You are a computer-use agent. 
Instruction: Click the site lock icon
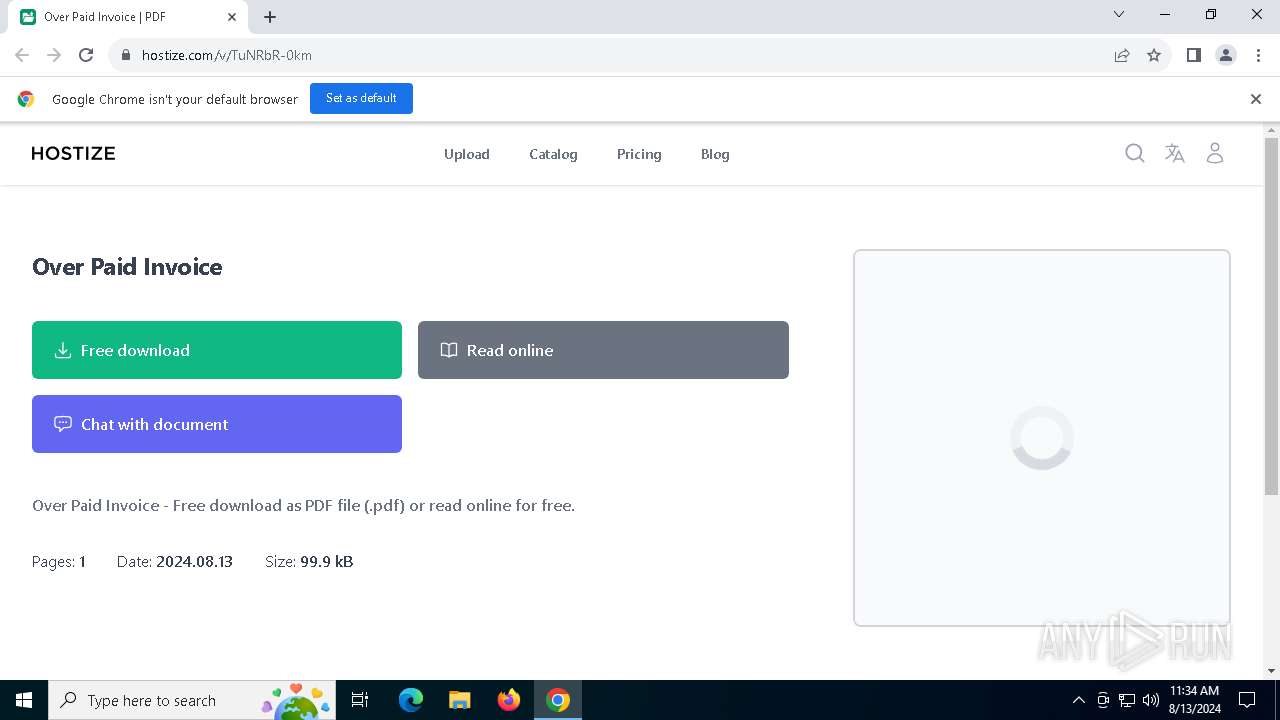tap(126, 55)
